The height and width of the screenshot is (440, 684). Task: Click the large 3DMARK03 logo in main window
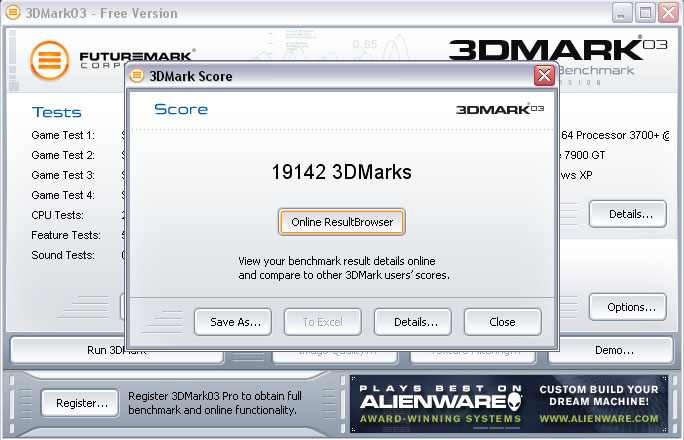click(558, 49)
